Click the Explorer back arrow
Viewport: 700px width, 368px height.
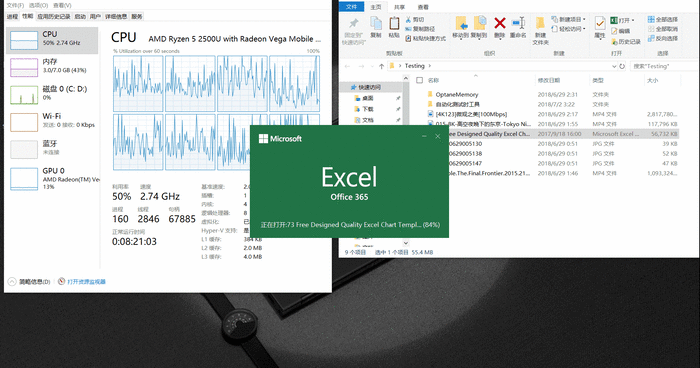[x=347, y=66]
